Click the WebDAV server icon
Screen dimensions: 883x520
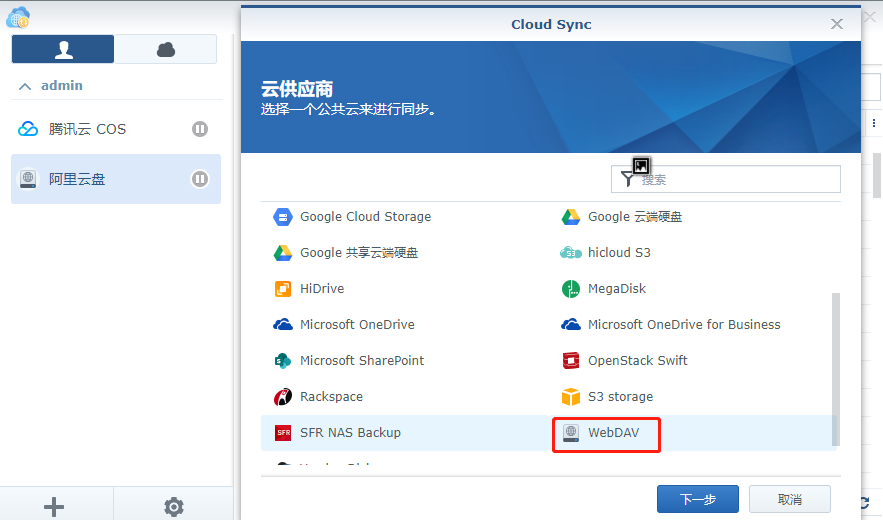coord(570,433)
